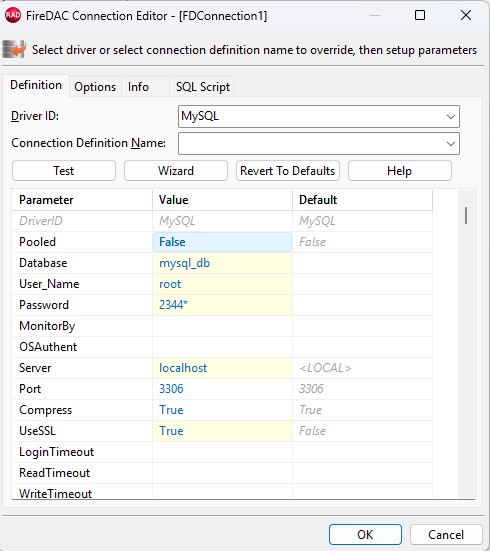Image resolution: width=490 pixels, height=551 pixels.
Task: Select the OSAuthent parameter label
Action: pyautogui.click(x=48, y=347)
